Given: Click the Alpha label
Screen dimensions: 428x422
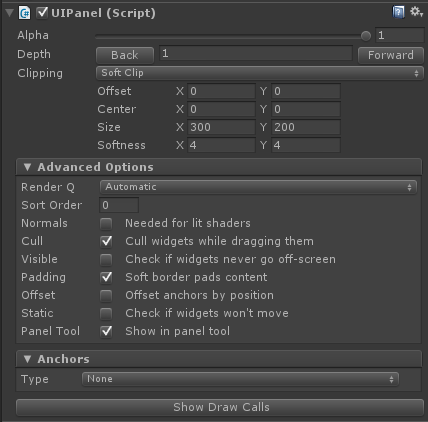Looking at the screenshot, I should pos(33,35).
